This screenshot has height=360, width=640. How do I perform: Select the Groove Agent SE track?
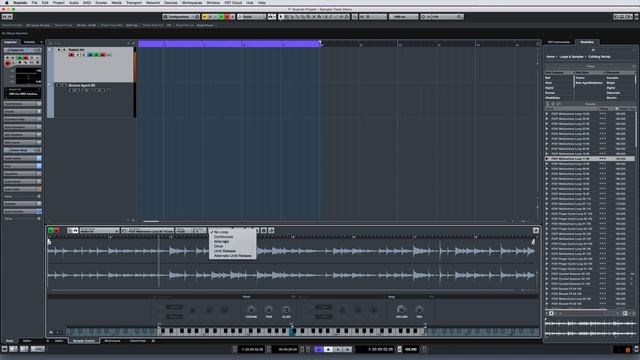93,100
